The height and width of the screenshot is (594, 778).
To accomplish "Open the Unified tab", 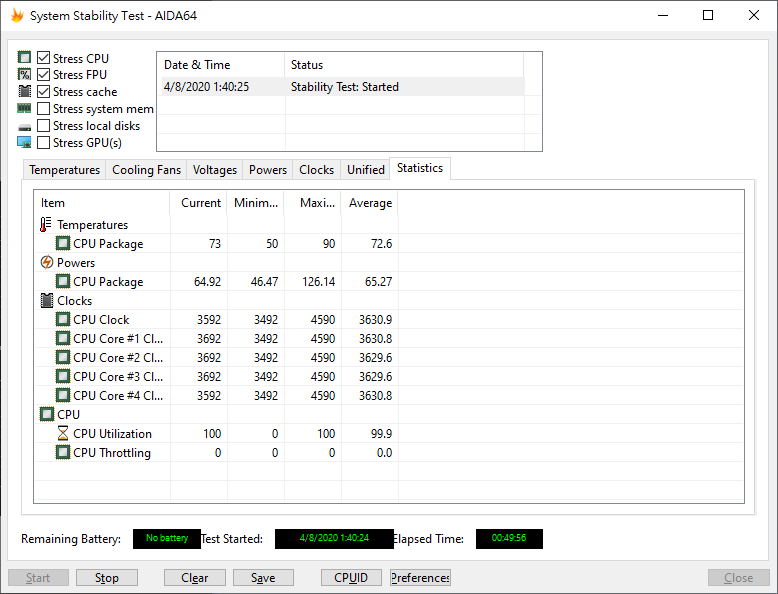I will coord(366,170).
